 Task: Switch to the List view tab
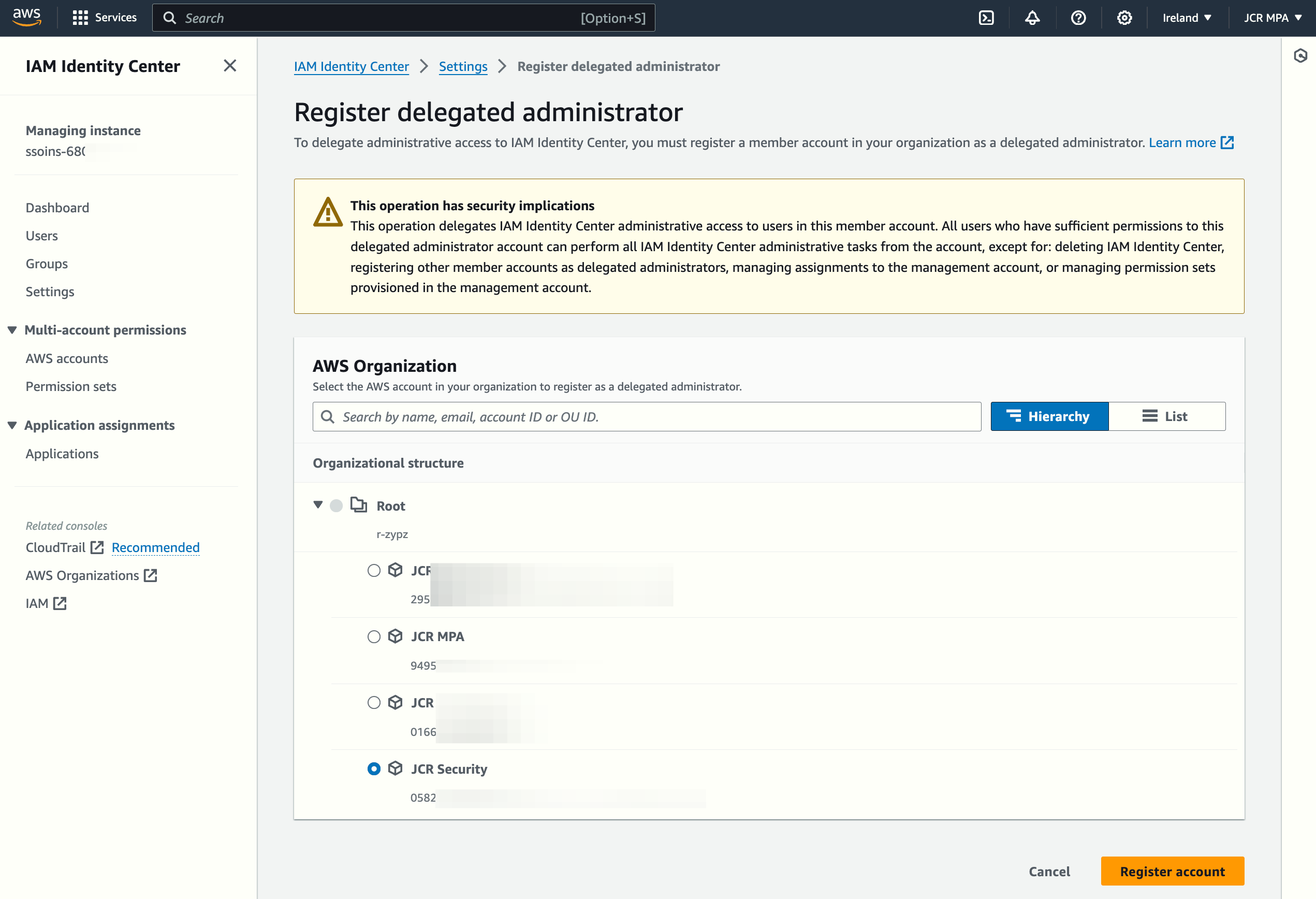(x=1166, y=416)
